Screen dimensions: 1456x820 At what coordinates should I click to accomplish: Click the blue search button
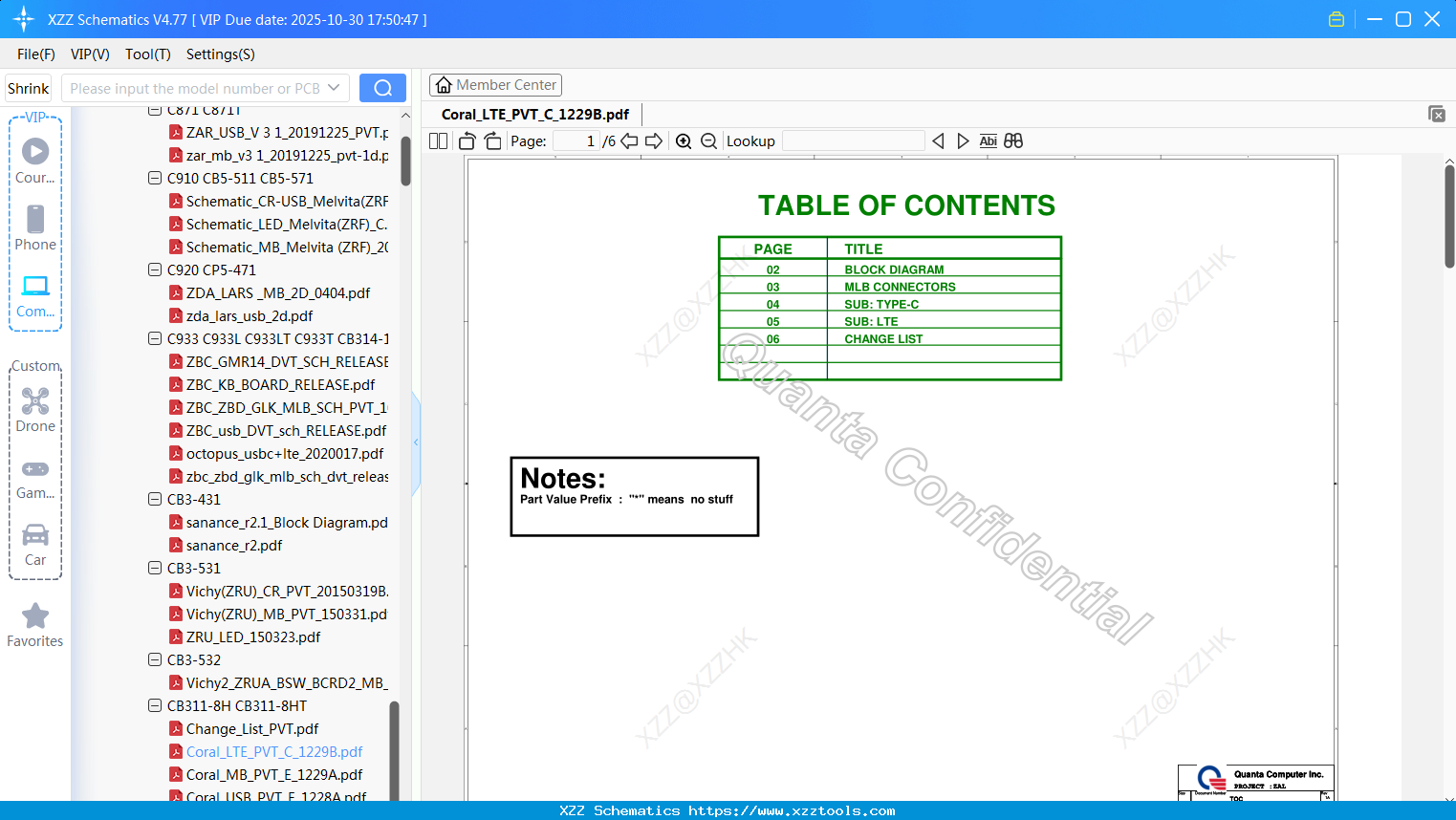(x=382, y=88)
